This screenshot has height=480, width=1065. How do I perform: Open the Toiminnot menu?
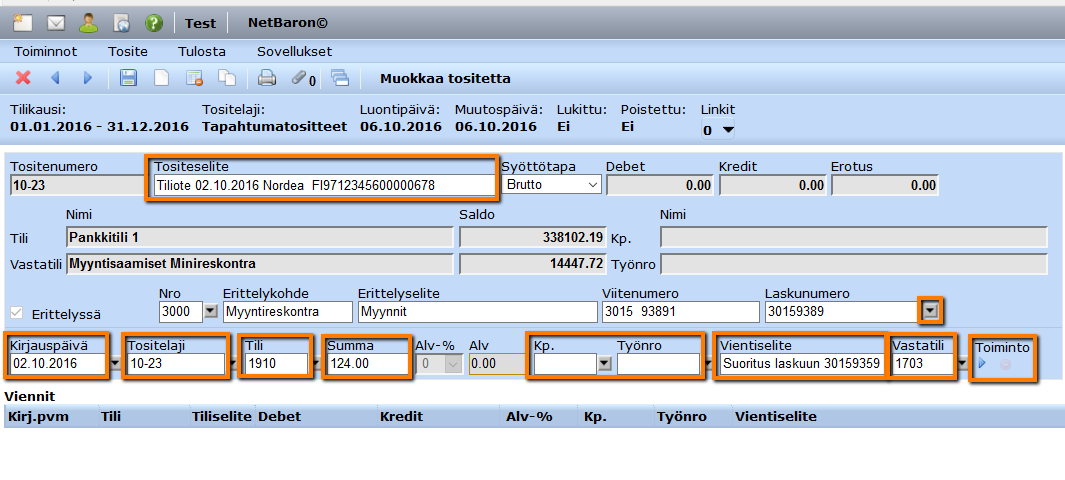point(46,51)
